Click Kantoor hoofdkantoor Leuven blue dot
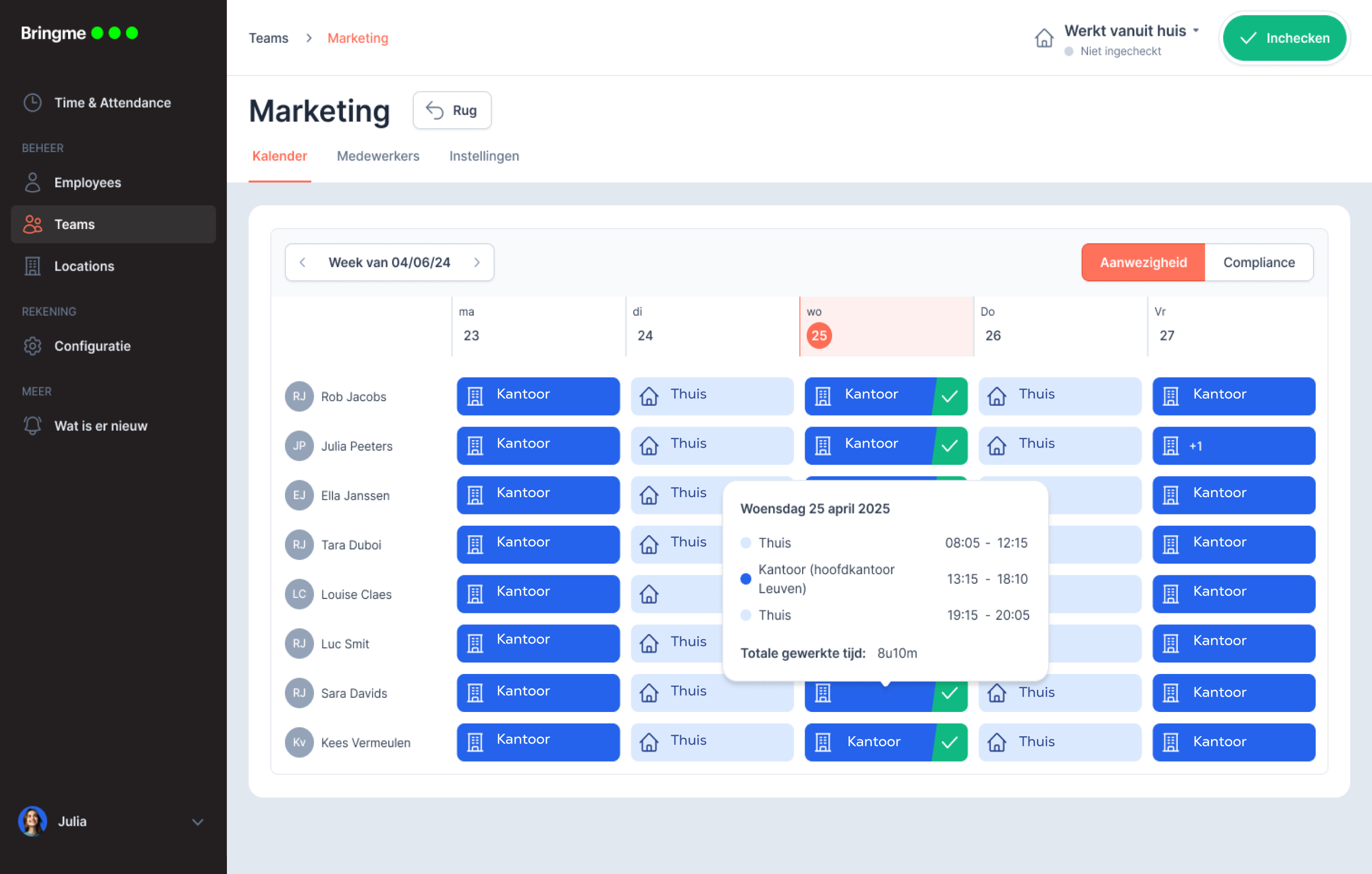Image resolution: width=1372 pixels, height=874 pixels. click(746, 579)
